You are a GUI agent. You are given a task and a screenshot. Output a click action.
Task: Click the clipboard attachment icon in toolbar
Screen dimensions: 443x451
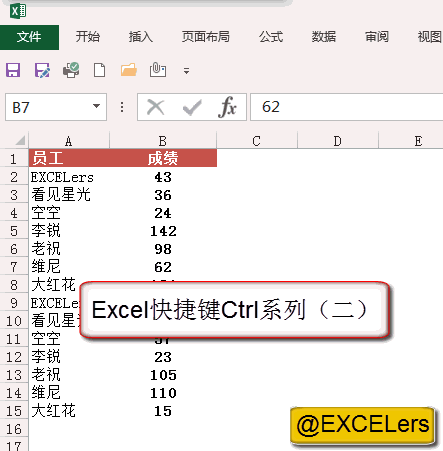(x=158, y=70)
